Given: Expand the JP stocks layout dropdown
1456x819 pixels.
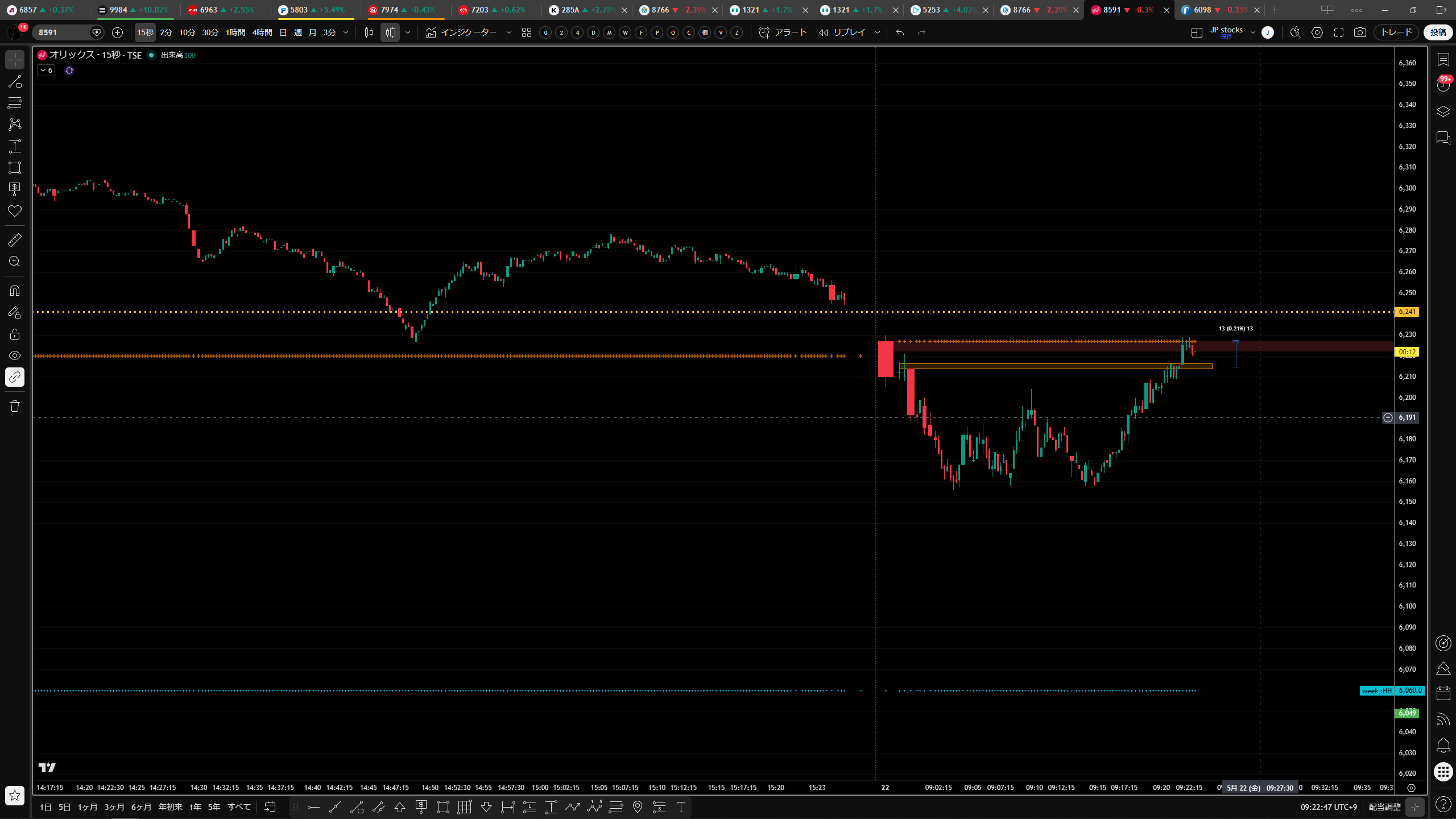Looking at the screenshot, I should click(x=1252, y=32).
